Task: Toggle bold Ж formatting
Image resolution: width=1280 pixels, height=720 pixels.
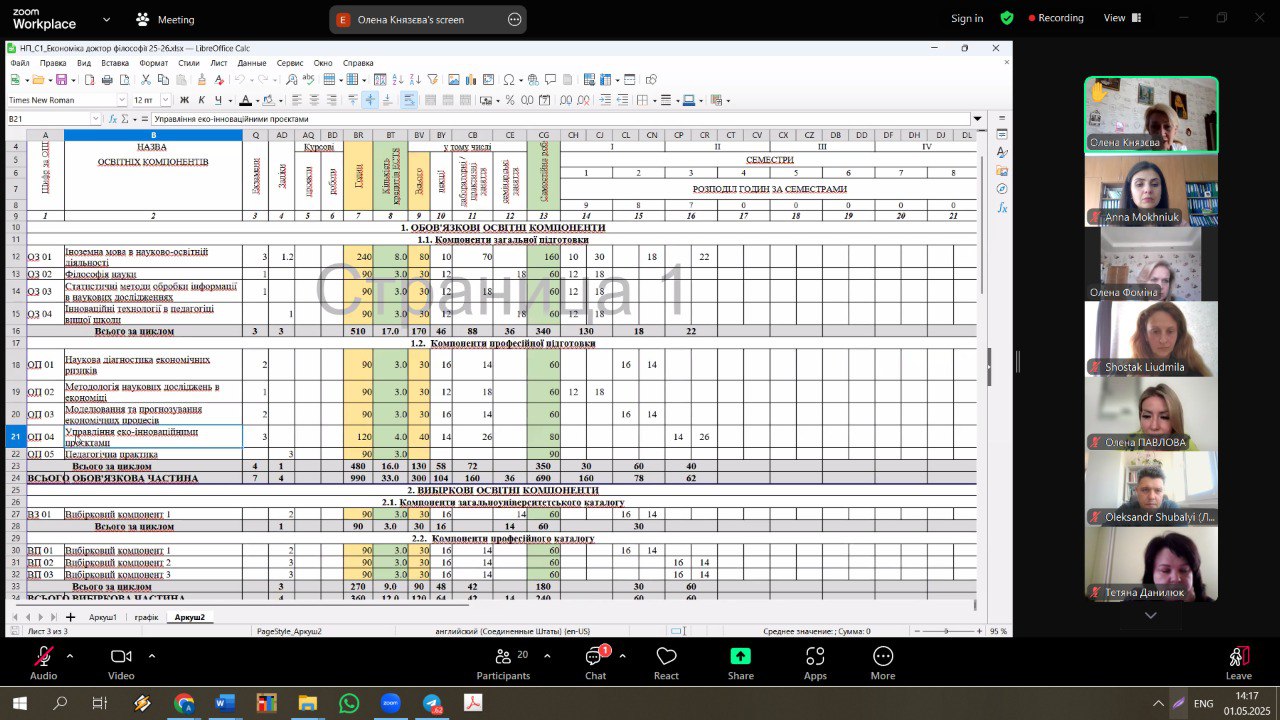Action: [184, 100]
